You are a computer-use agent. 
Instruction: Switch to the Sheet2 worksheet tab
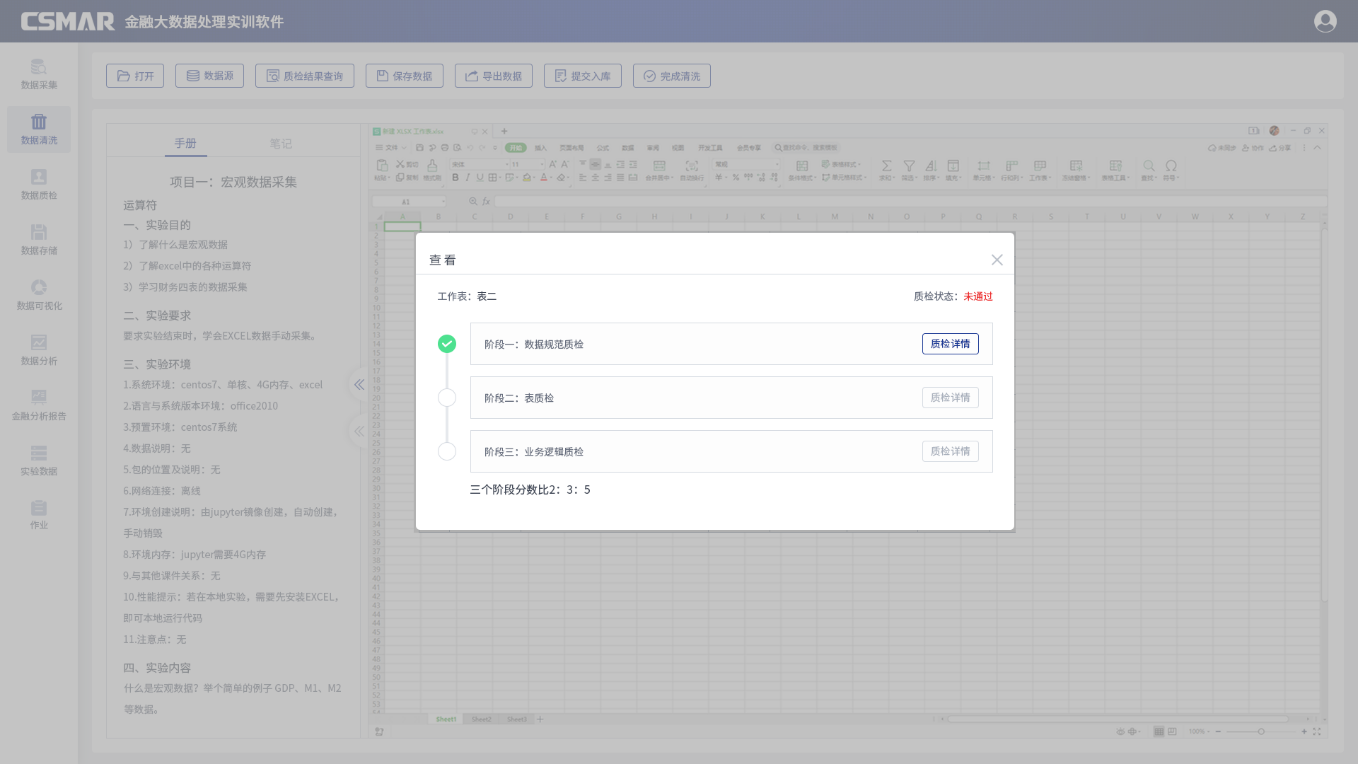click(481, 719)
